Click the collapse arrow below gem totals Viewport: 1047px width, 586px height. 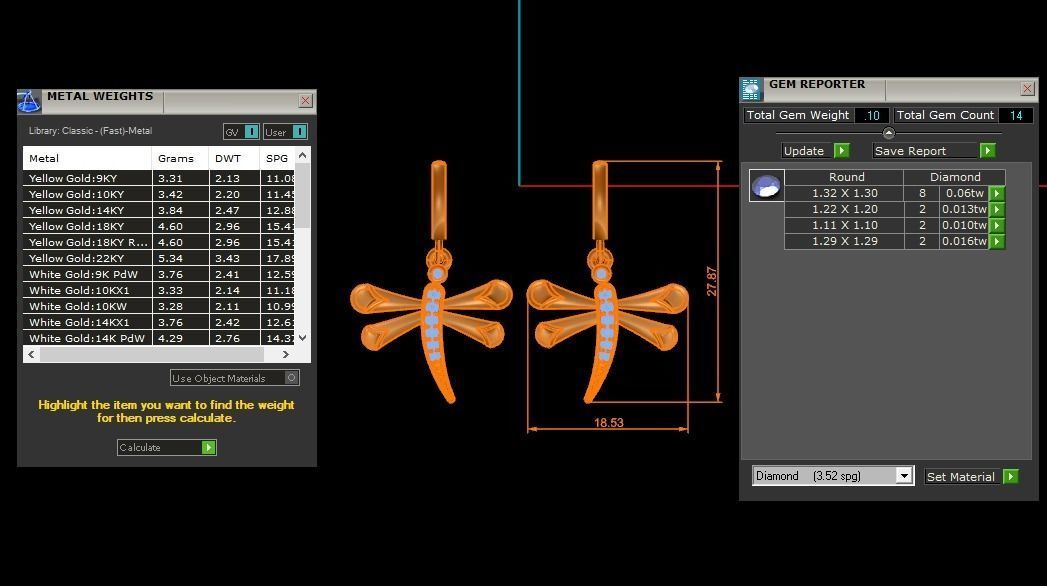tap(888, 133)
